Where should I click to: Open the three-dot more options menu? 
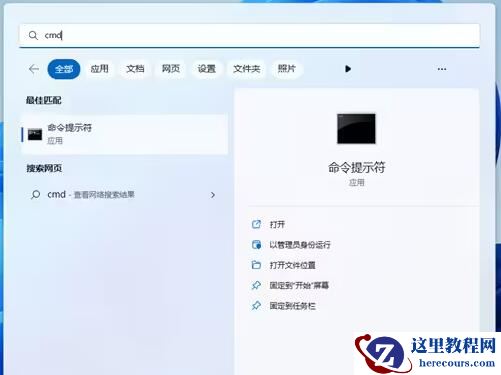pyautogui.click(x=442, y=69)
